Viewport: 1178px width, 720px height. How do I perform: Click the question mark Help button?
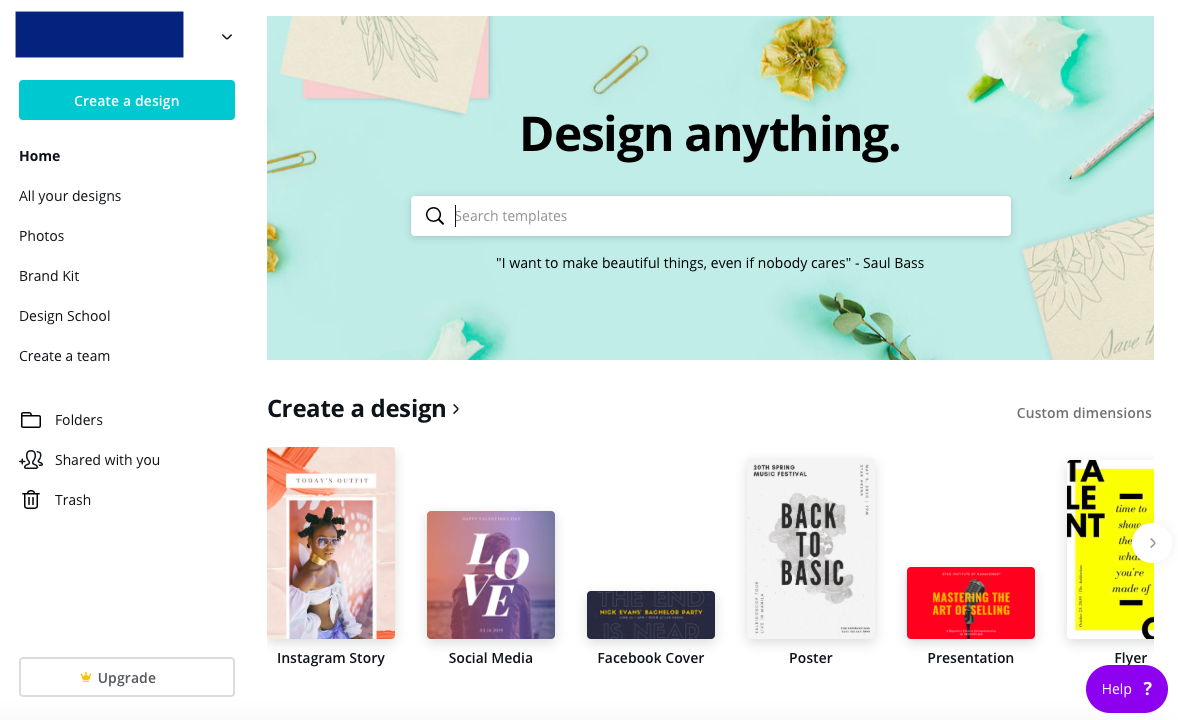click(x=1126, y=688)
